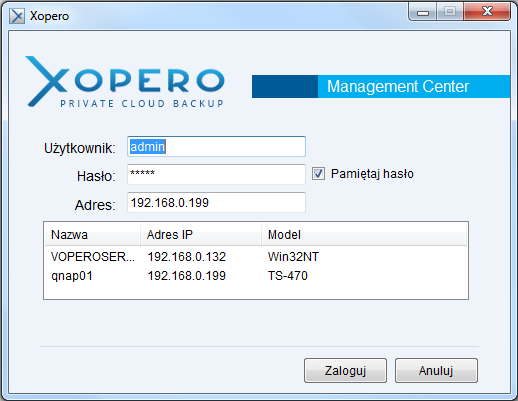Toggle the Pamiętaj hasło checkbox
The width and height of the screenshot is (518, 401).
(318, 174)
